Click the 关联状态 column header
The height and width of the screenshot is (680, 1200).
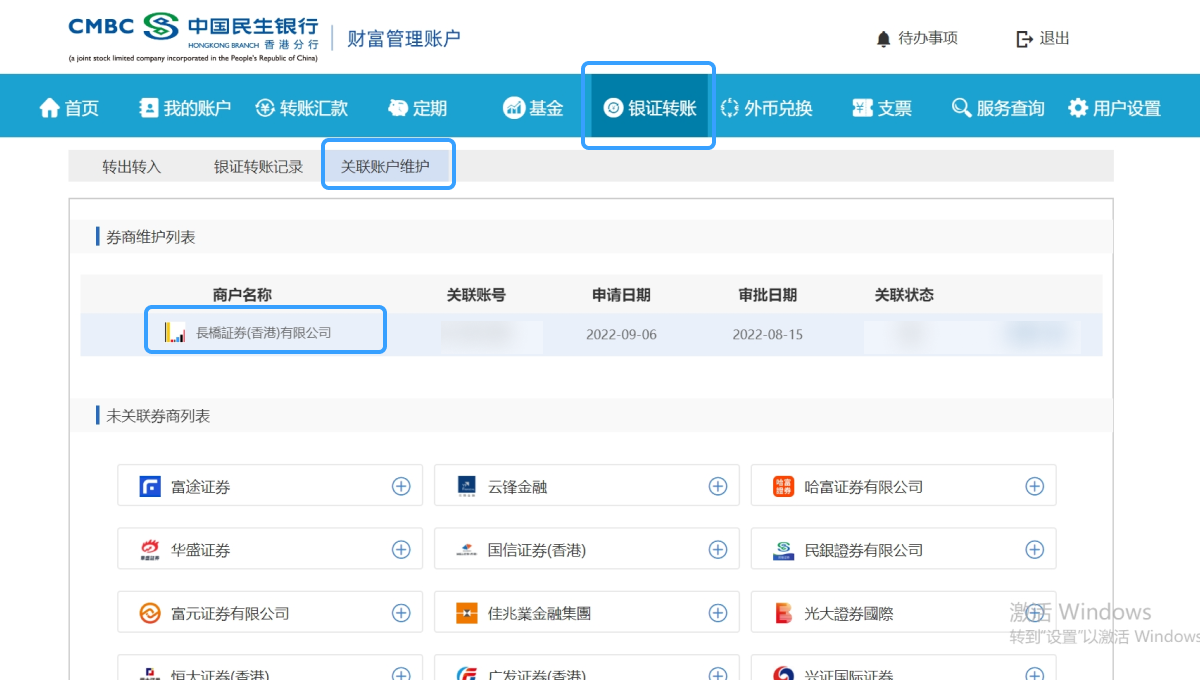coord(904,295)
